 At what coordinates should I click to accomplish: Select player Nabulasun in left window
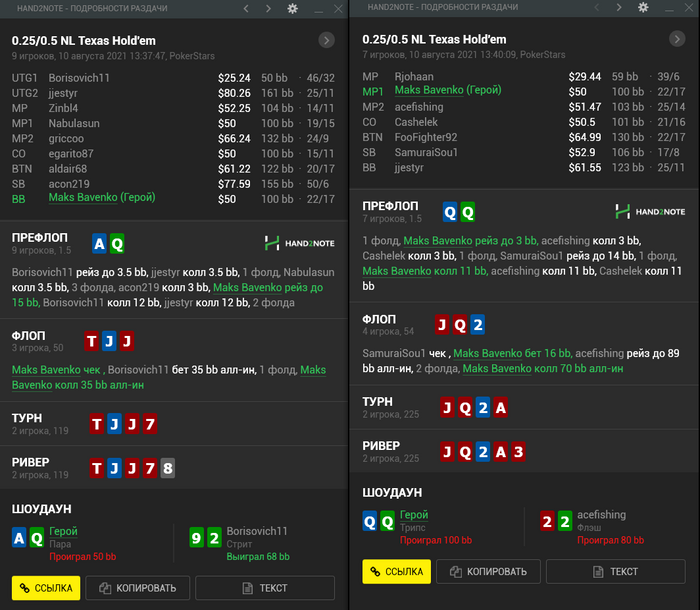click(74, 123)
